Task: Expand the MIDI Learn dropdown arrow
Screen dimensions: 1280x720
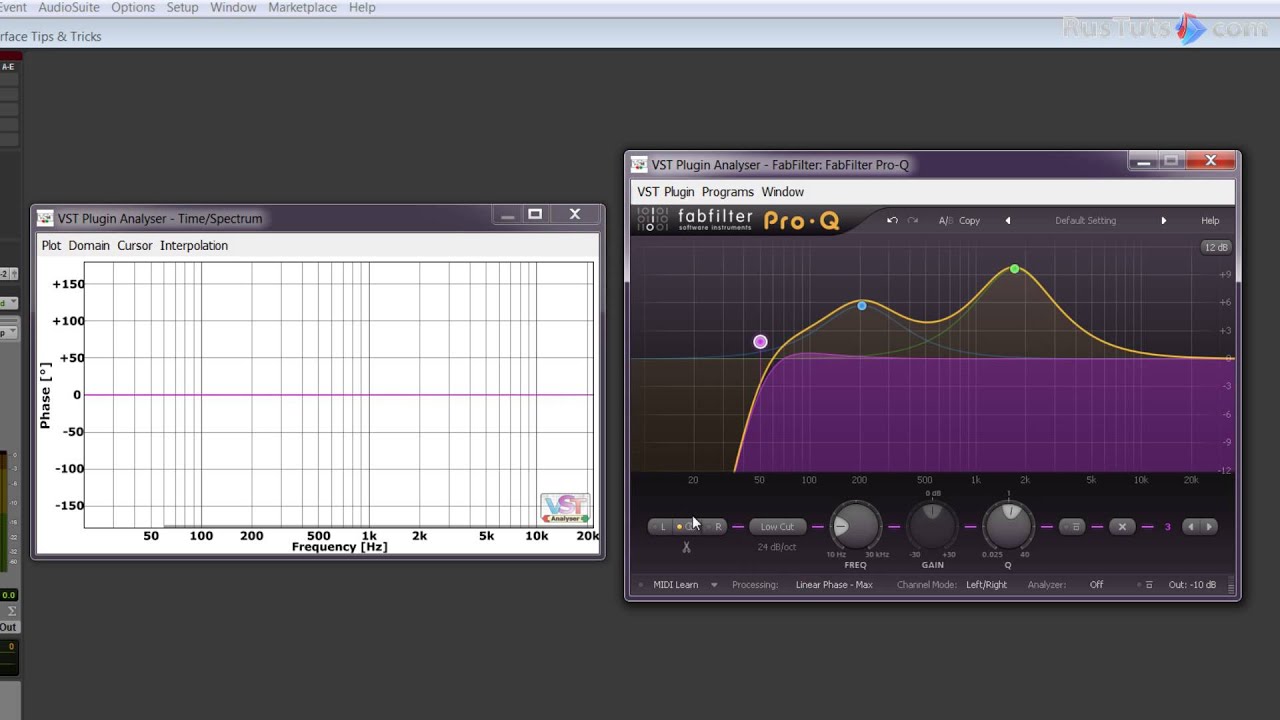Action: [x=714, y=585]
